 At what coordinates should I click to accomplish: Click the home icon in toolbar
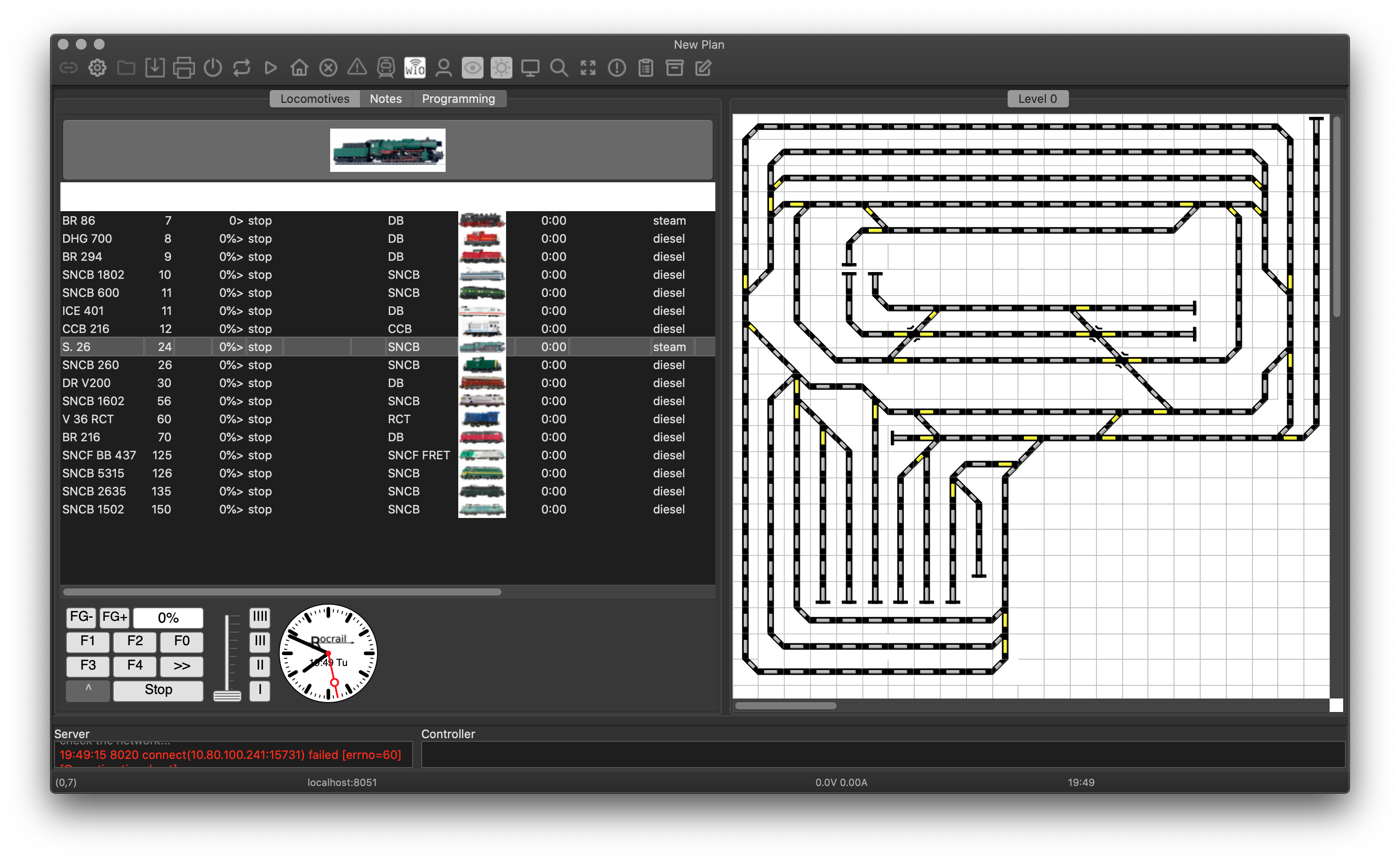(x=299, y=68)
